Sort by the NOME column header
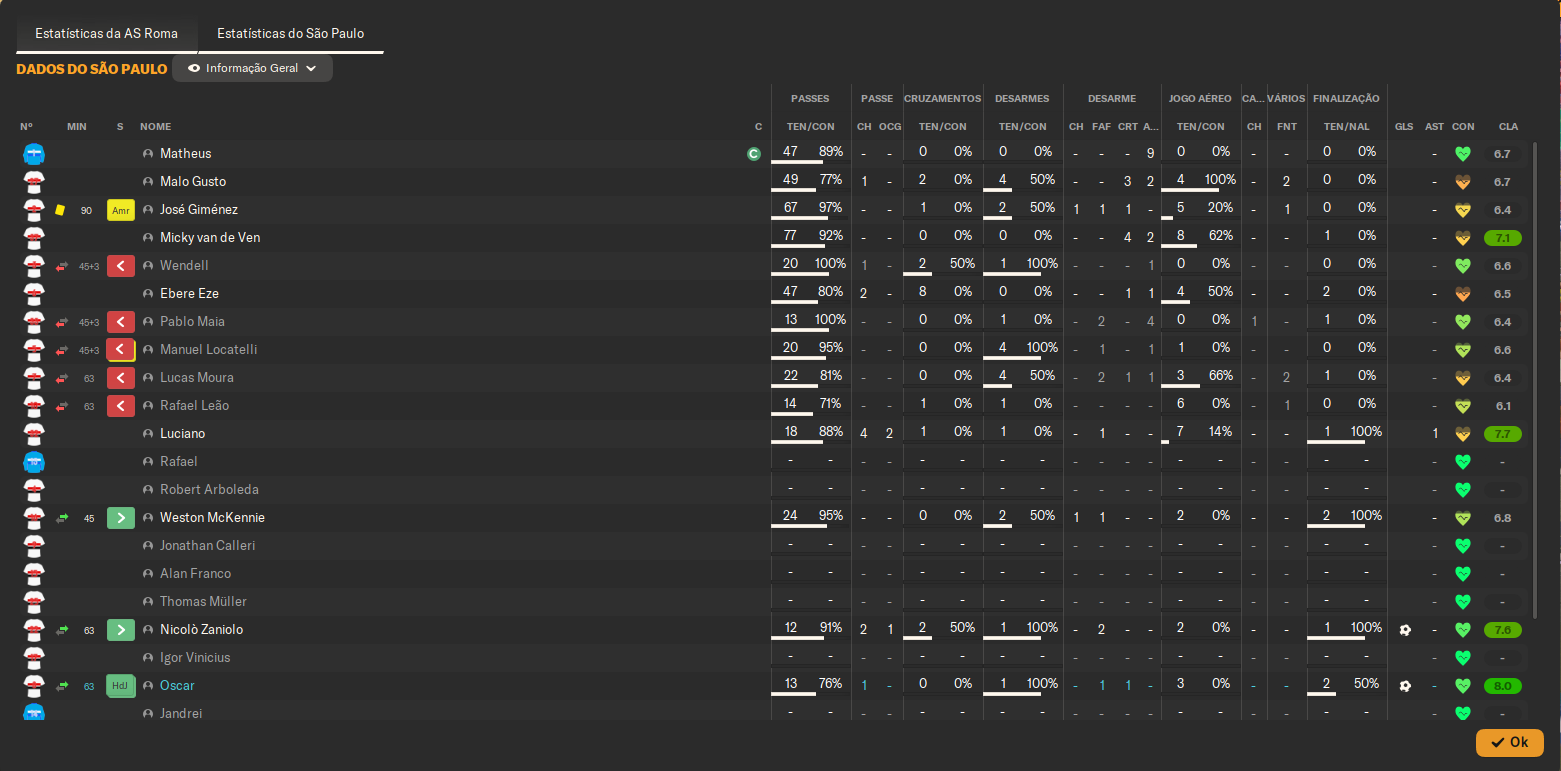 click(x=155, y=127)
